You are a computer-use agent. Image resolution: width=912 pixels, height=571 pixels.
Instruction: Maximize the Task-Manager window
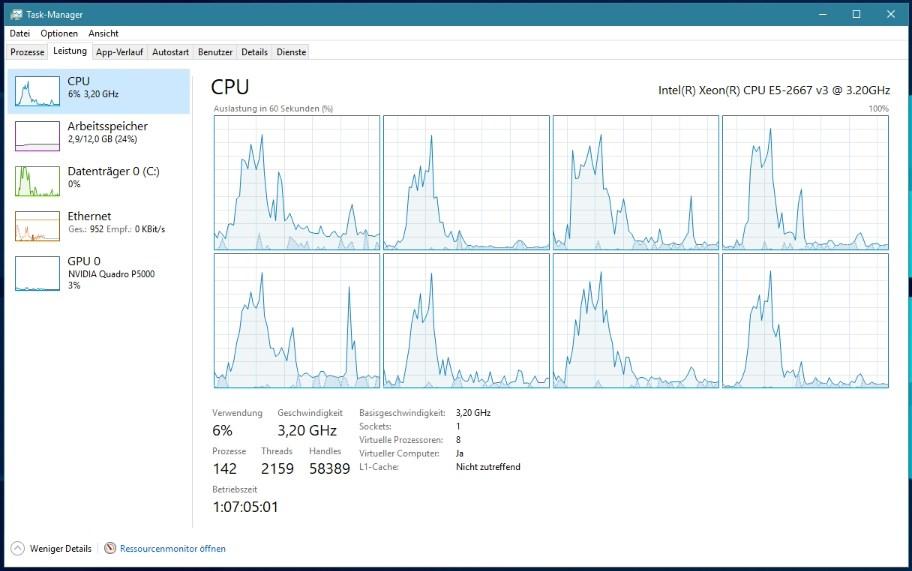click(856, 14)
